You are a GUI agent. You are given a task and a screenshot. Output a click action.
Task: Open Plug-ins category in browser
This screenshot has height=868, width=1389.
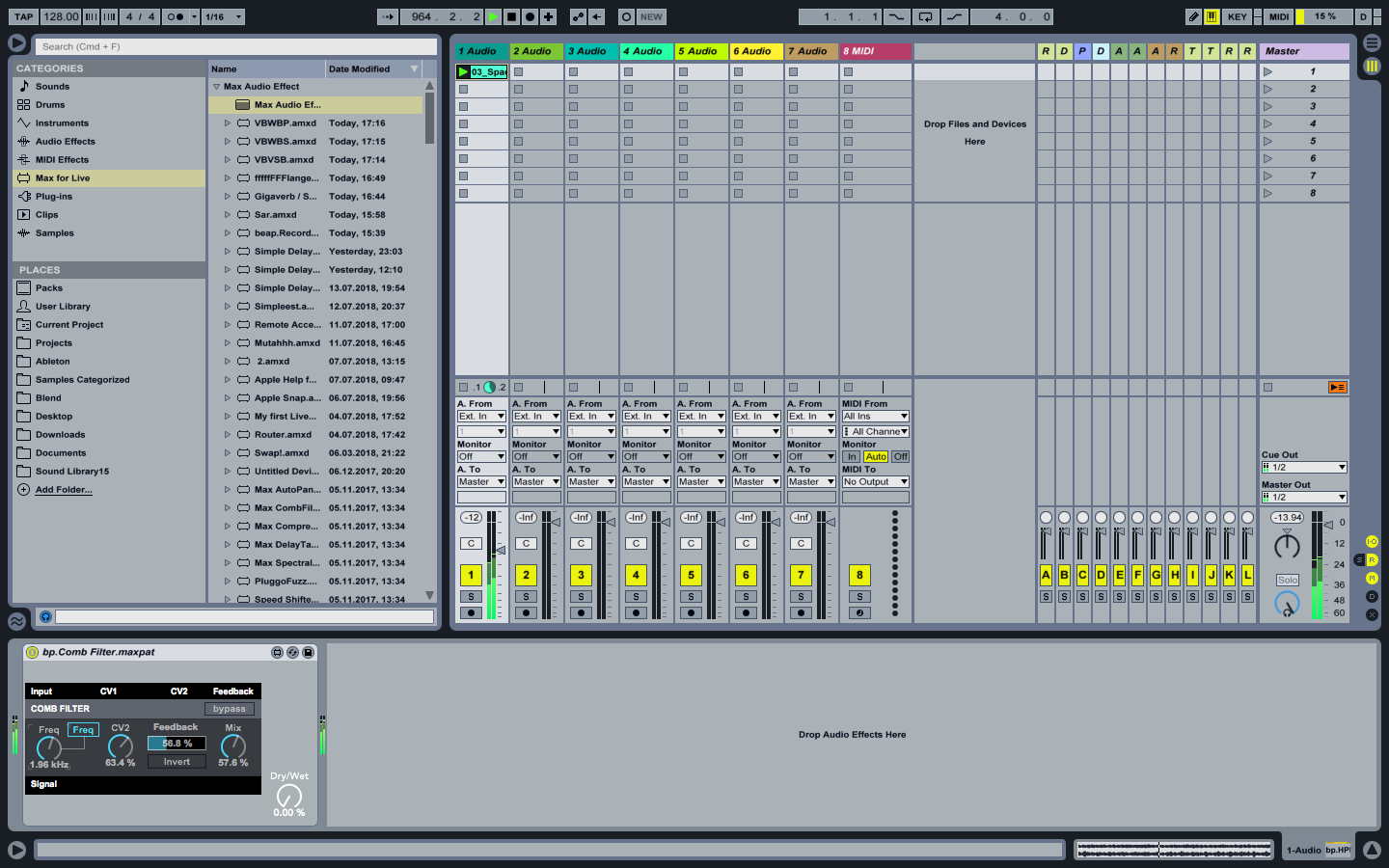(53, 197)
